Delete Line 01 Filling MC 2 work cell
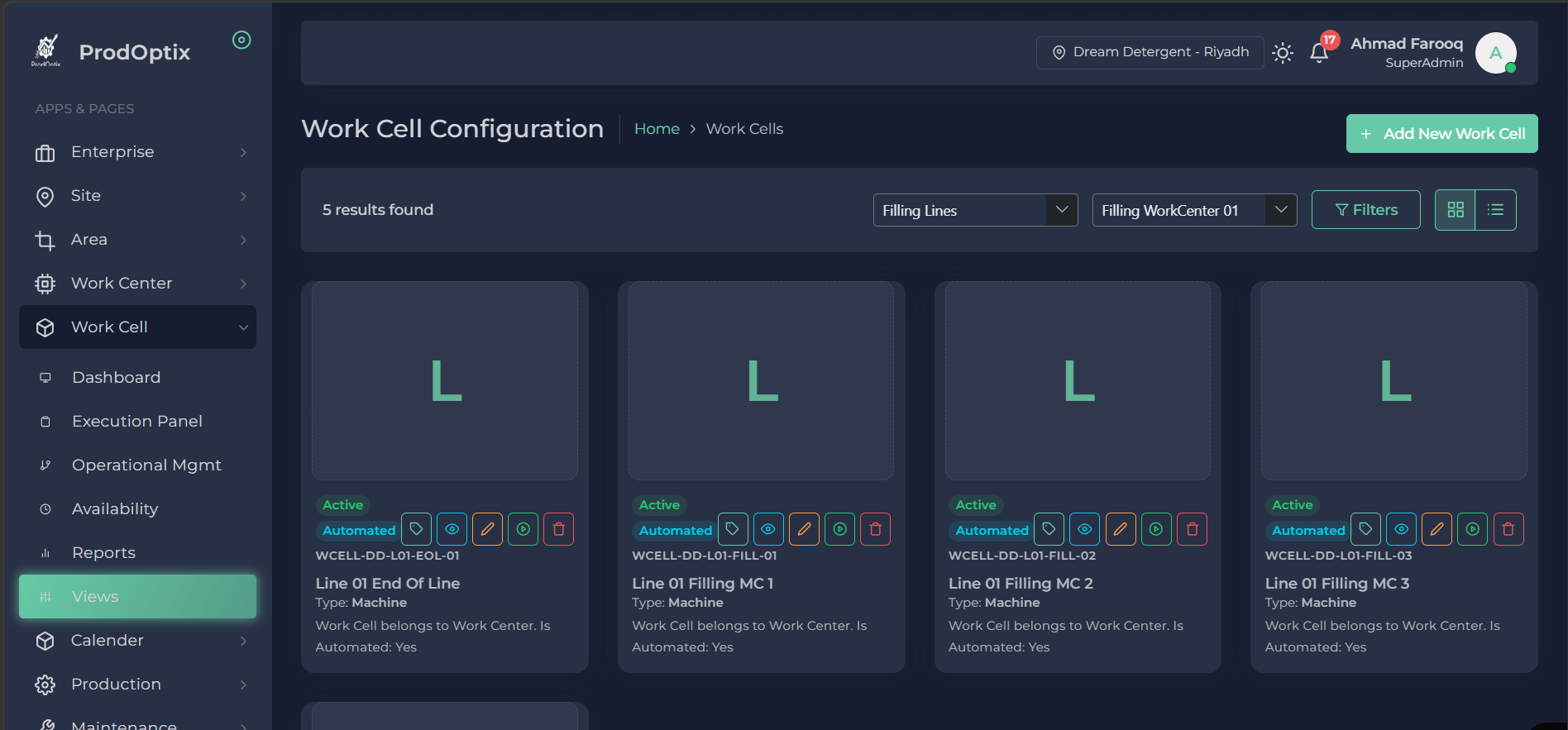1568x730 pixels. (x=1192, y=529)
